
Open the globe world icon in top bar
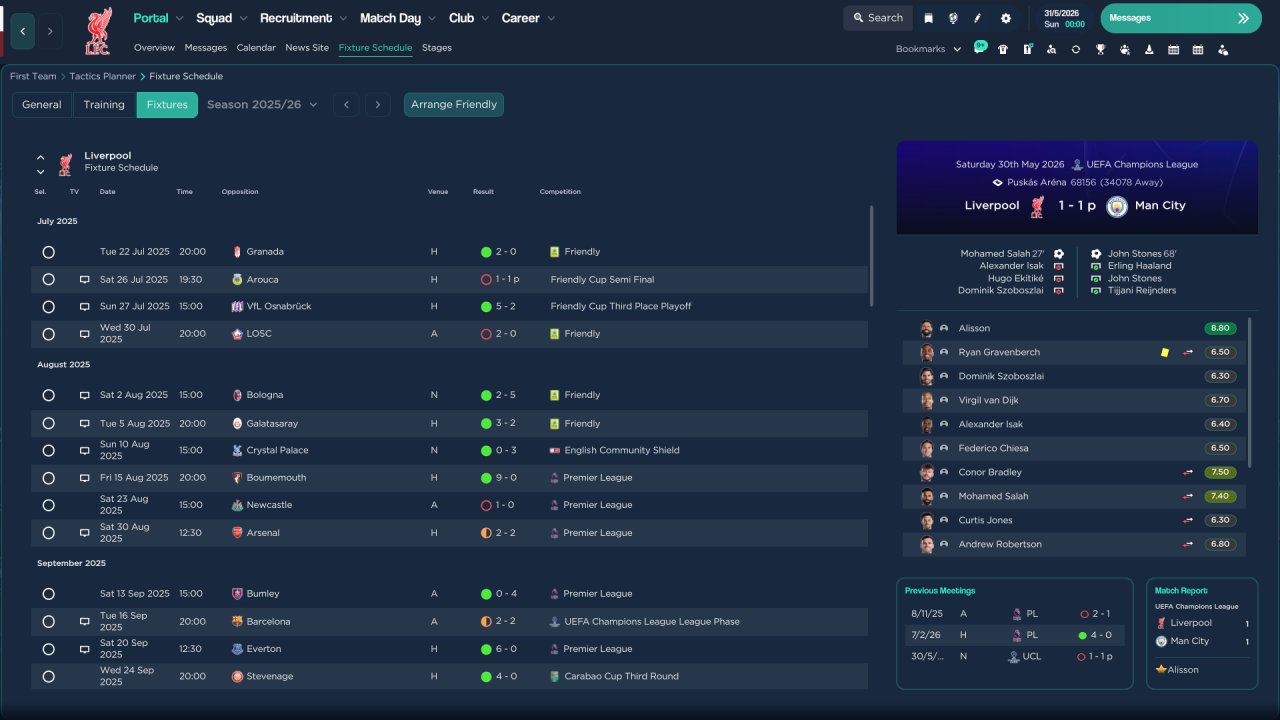tap(953, 18)
